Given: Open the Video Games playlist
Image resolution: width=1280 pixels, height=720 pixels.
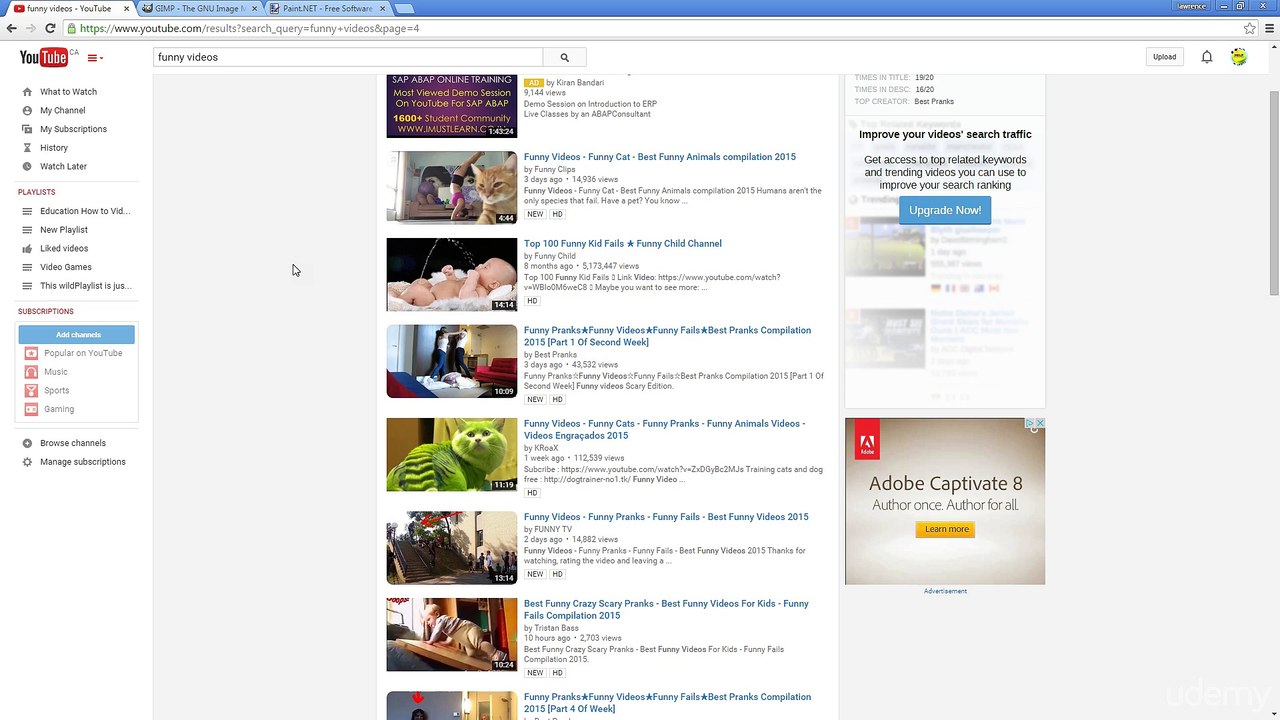Looking at the screenshot, I should point(66,267).
